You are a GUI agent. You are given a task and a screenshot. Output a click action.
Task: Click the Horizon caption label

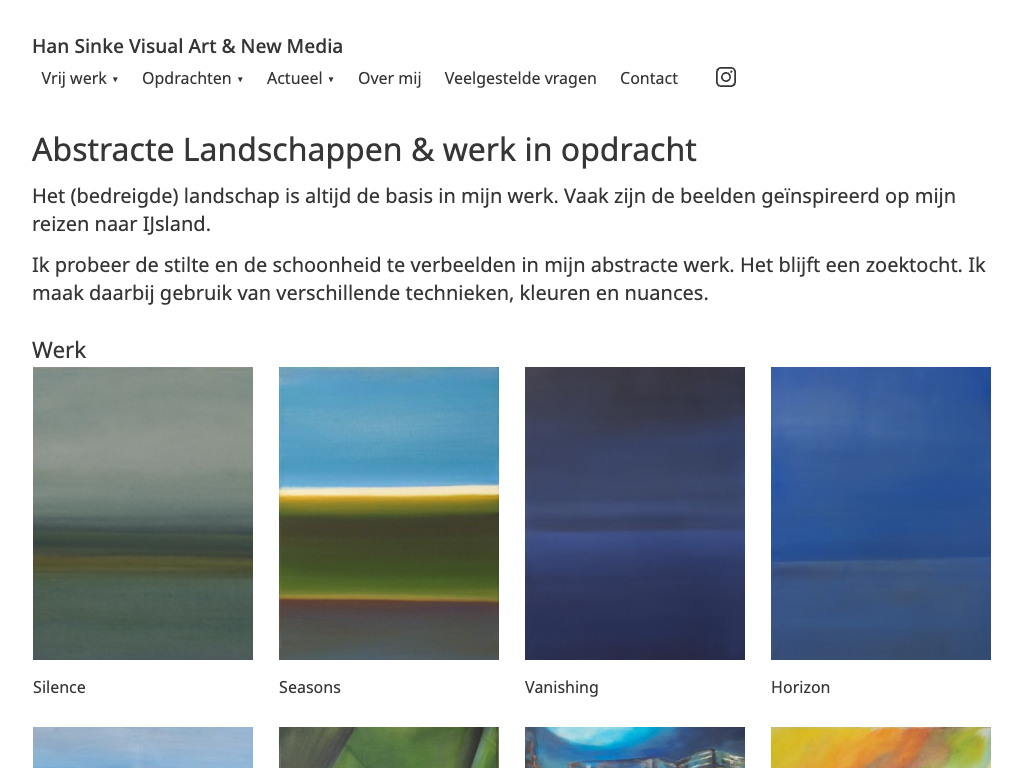click(800, 687)
